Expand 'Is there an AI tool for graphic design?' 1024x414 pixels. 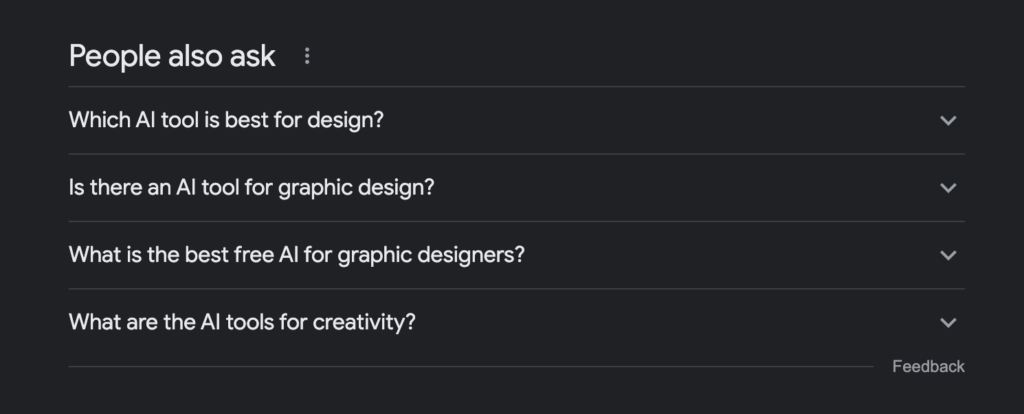[517, 187]
